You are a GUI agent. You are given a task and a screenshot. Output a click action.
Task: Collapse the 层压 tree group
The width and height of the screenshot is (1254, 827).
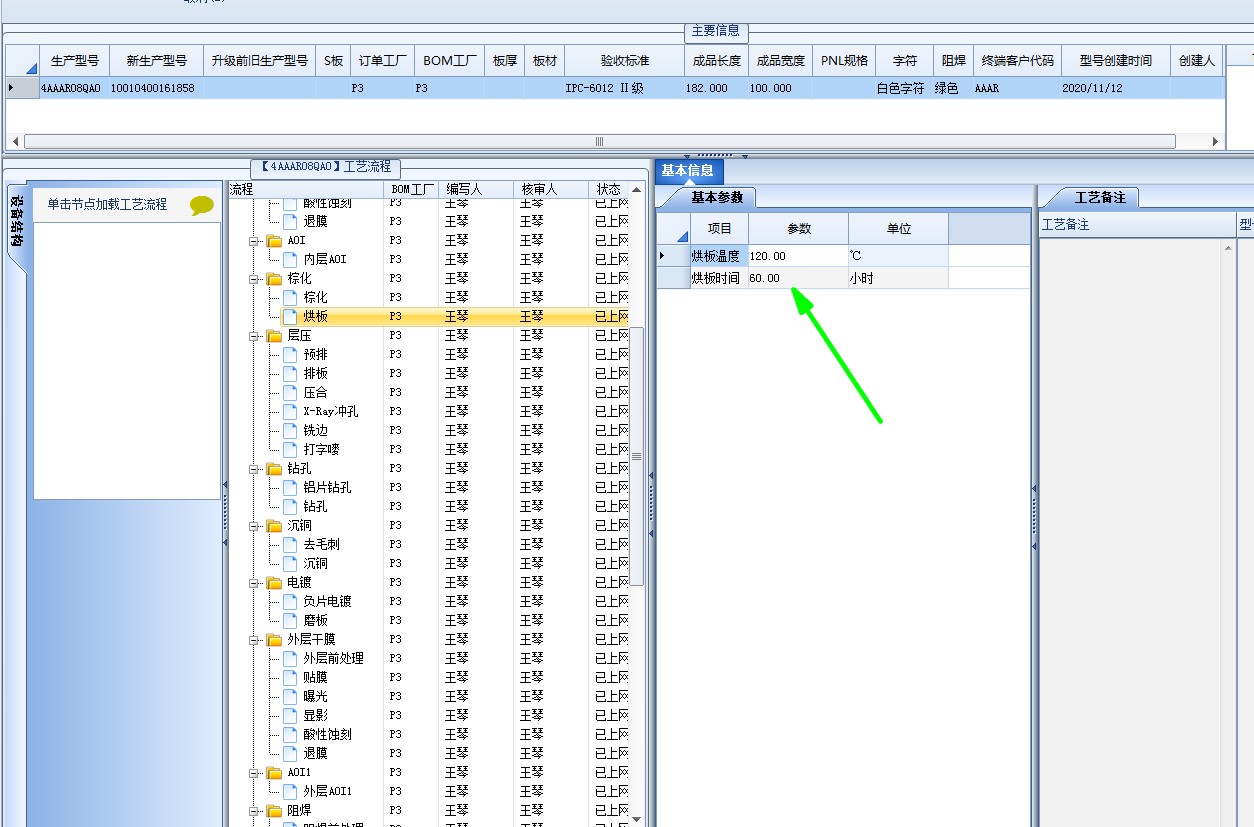(x=254, y=336)
